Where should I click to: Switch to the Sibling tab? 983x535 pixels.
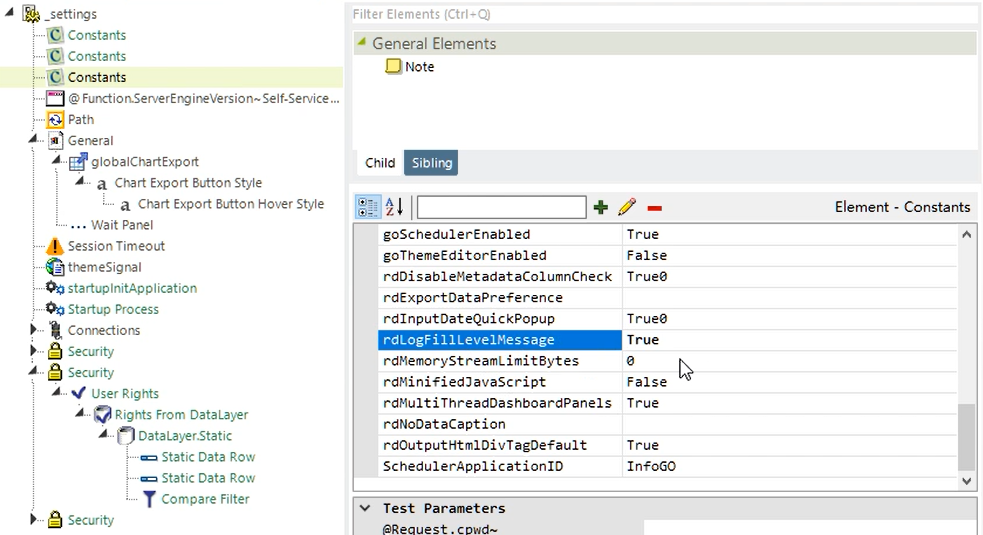click(x=432, y=163)
